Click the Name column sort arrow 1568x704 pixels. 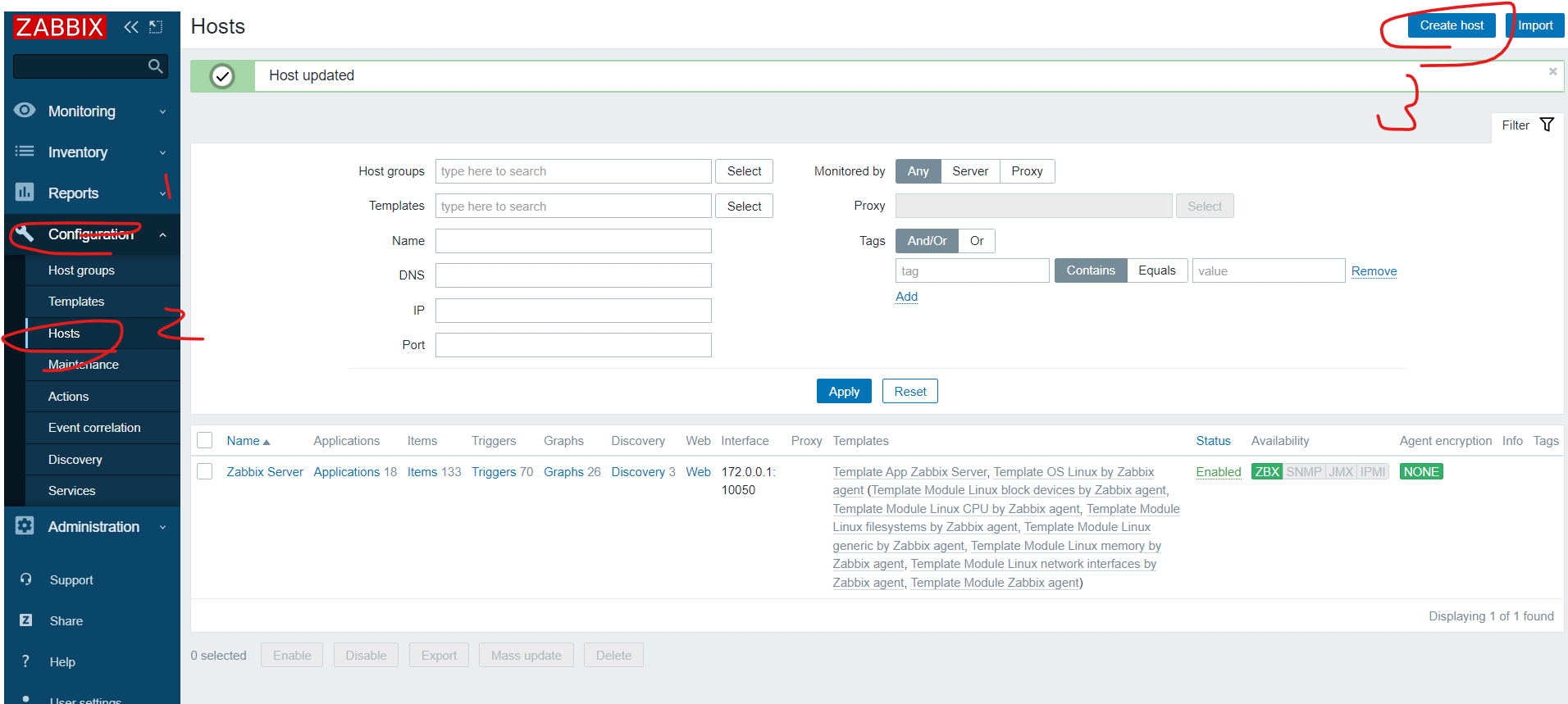267,442
